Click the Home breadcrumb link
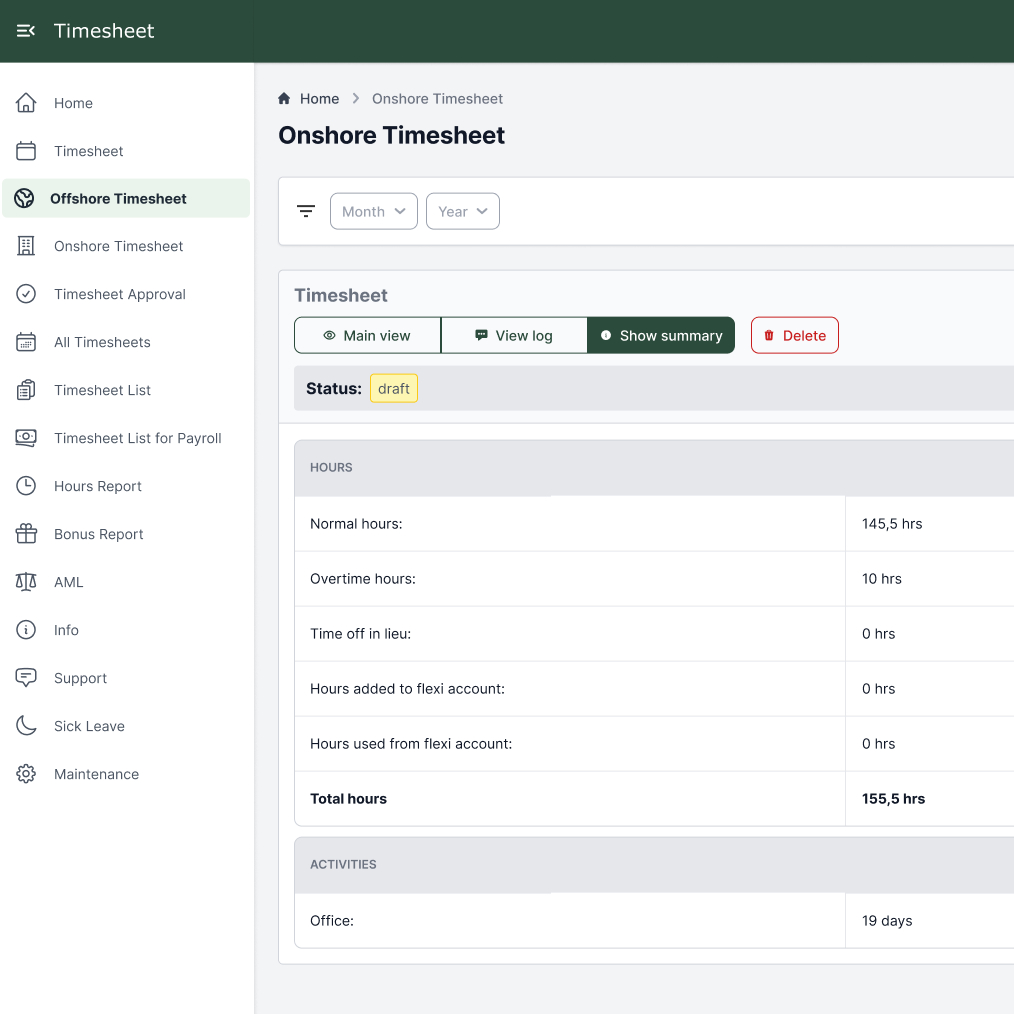This screenshot has height=1014, width=1014. (x=319, y=99)
